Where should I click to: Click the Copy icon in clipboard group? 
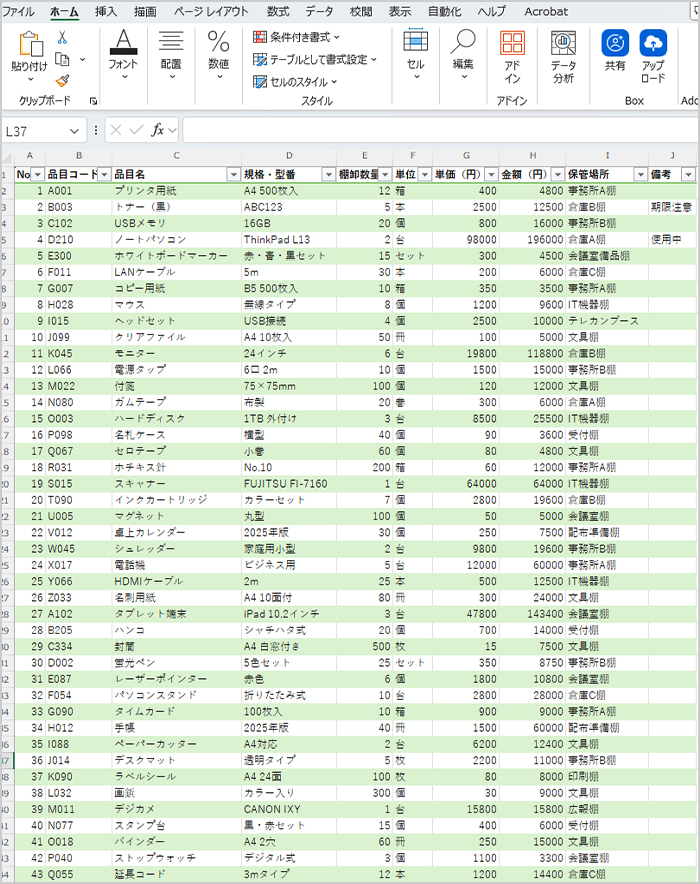coord(62,59)
